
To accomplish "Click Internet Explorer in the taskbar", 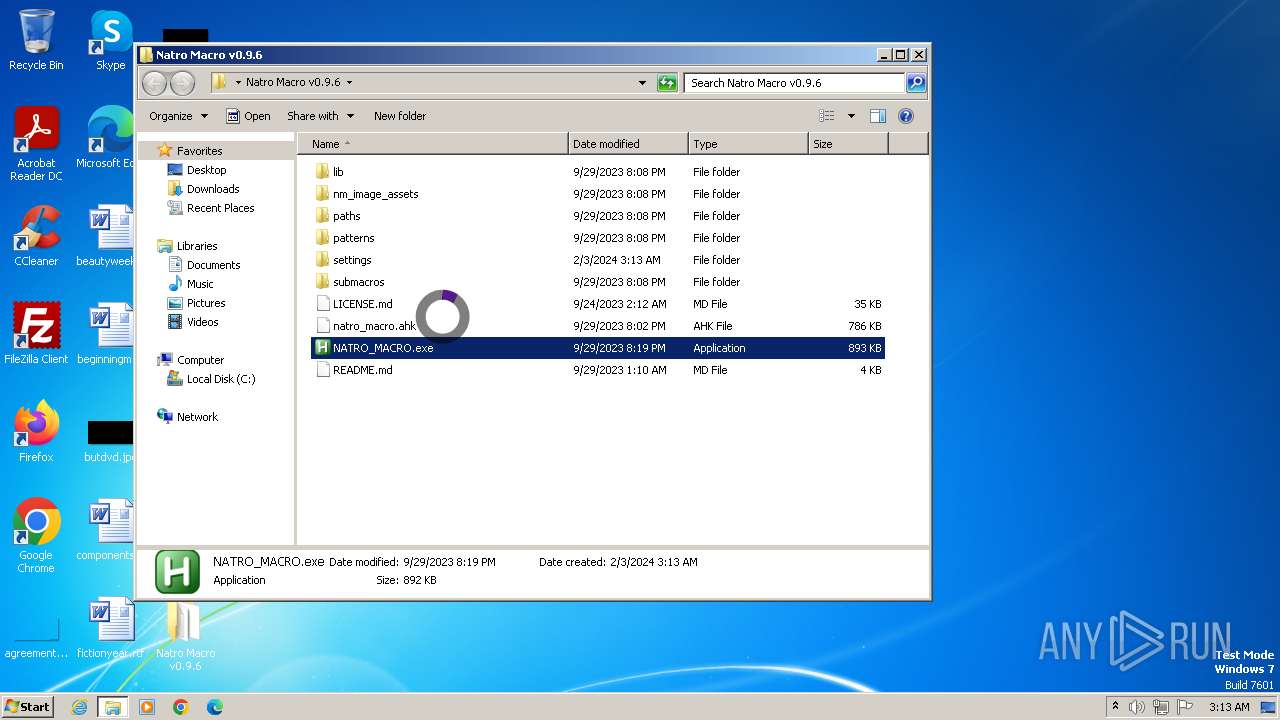I will point(80,707).
